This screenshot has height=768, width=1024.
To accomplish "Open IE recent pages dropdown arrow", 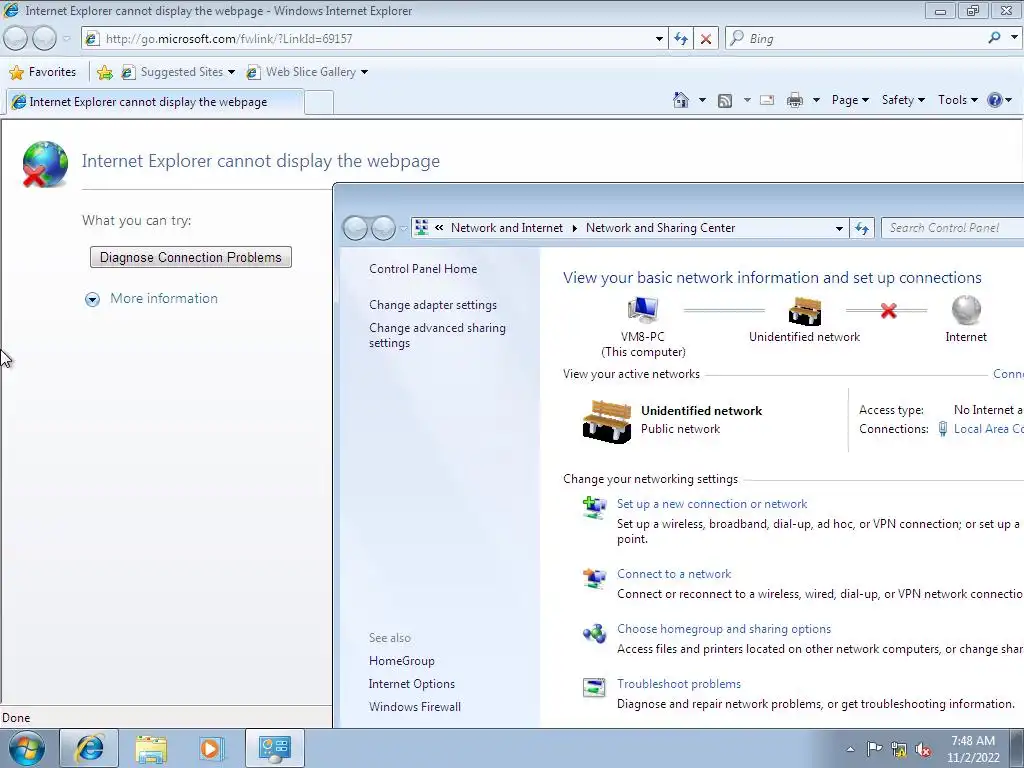I will tap(66, 38).
